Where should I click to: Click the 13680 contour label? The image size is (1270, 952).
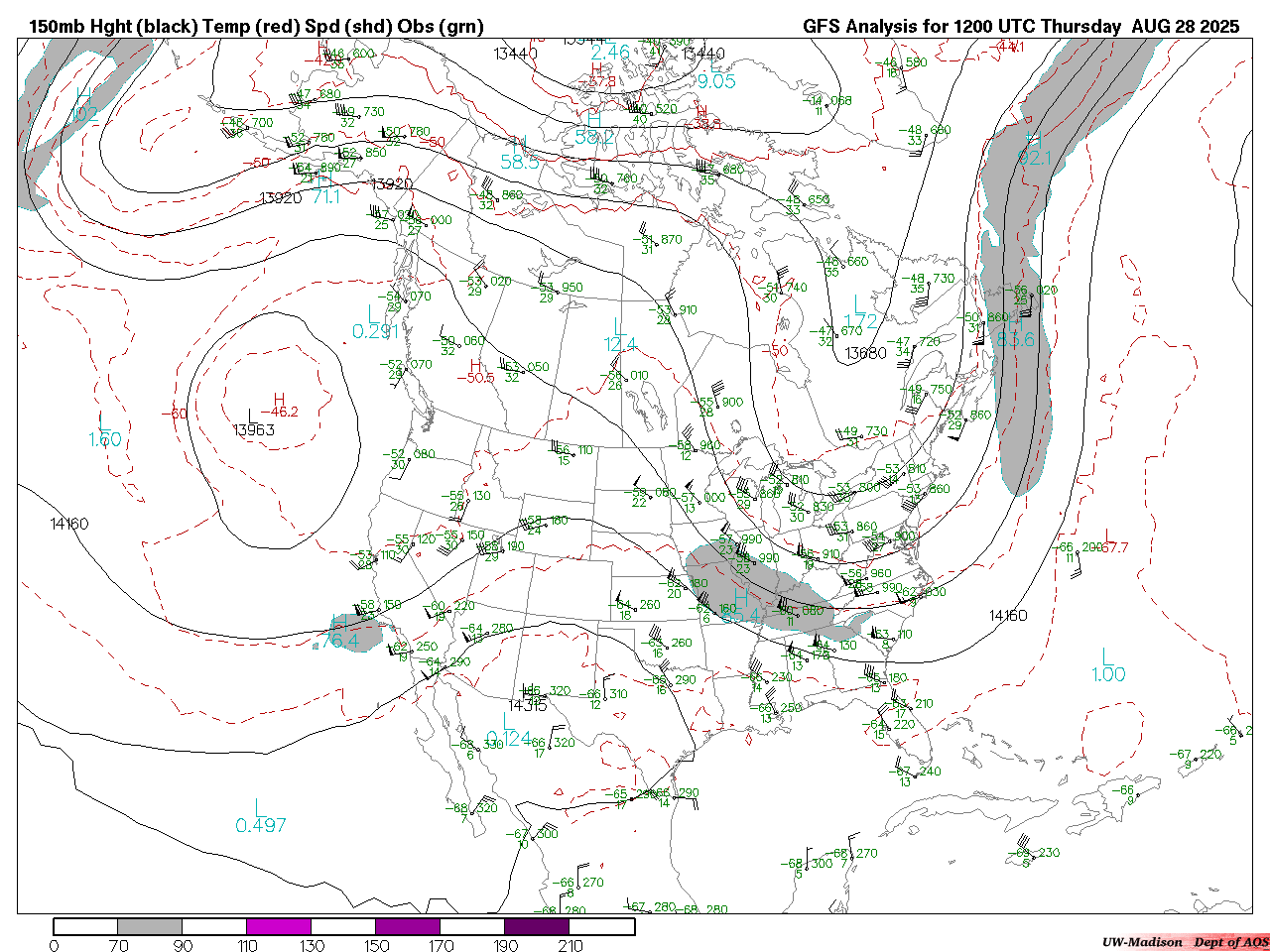pos(866,353)
